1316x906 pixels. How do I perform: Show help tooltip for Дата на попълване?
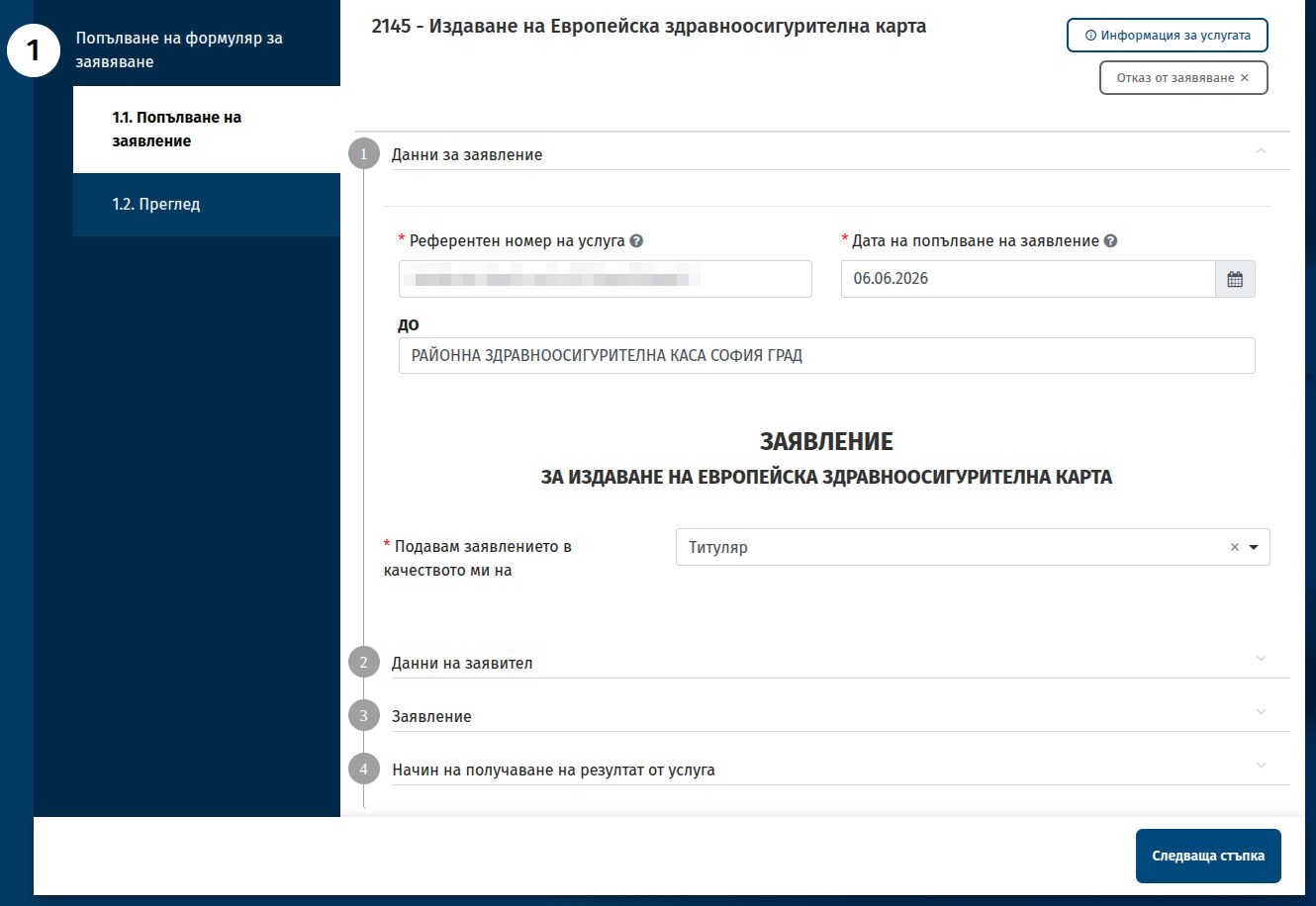pos(1110,240)
